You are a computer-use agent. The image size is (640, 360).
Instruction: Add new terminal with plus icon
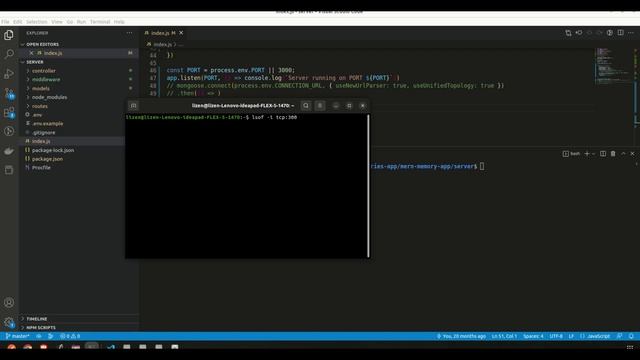[x=587, y=154]
